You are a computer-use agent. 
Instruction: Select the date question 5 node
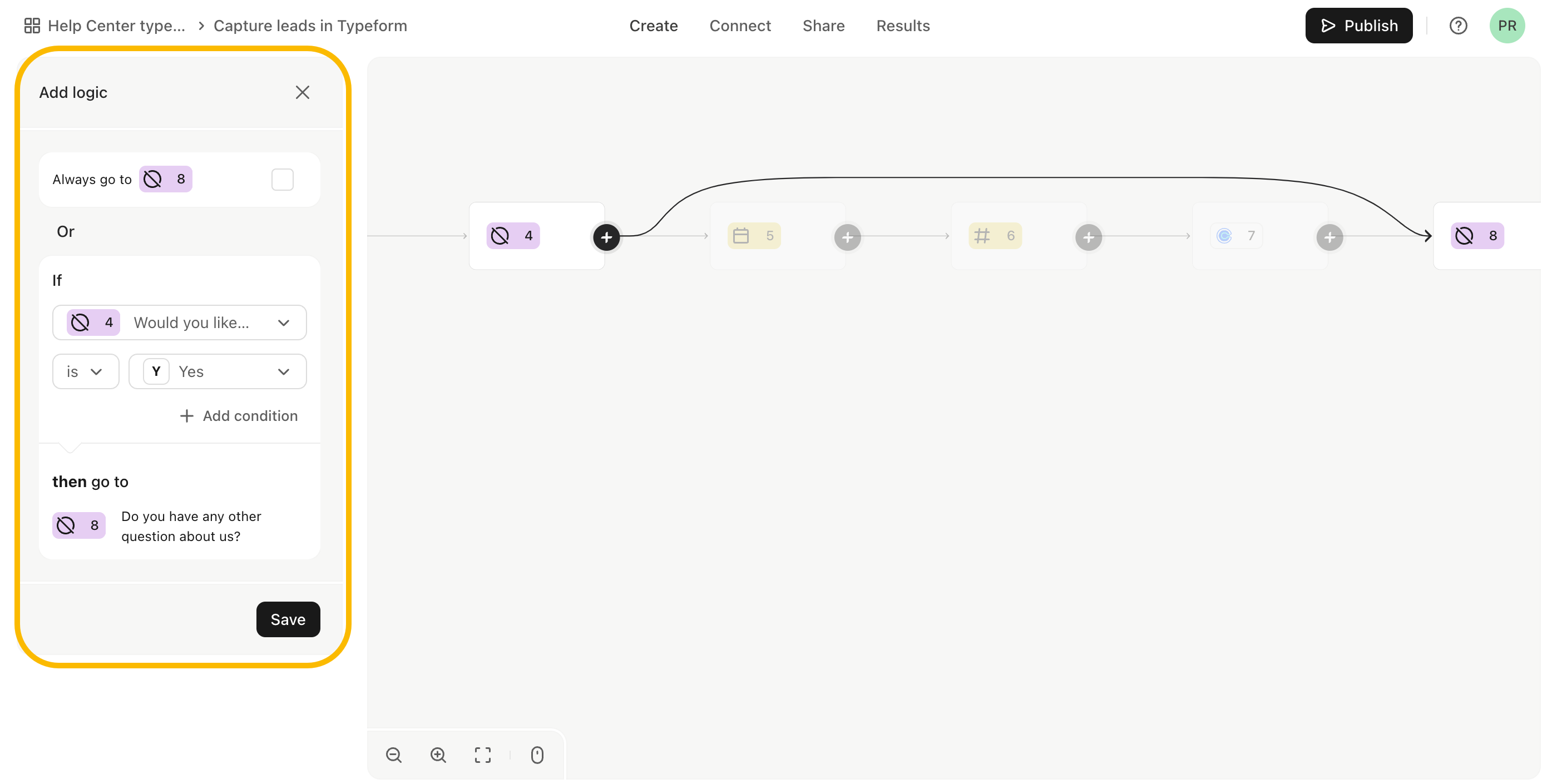coord(778,236)
